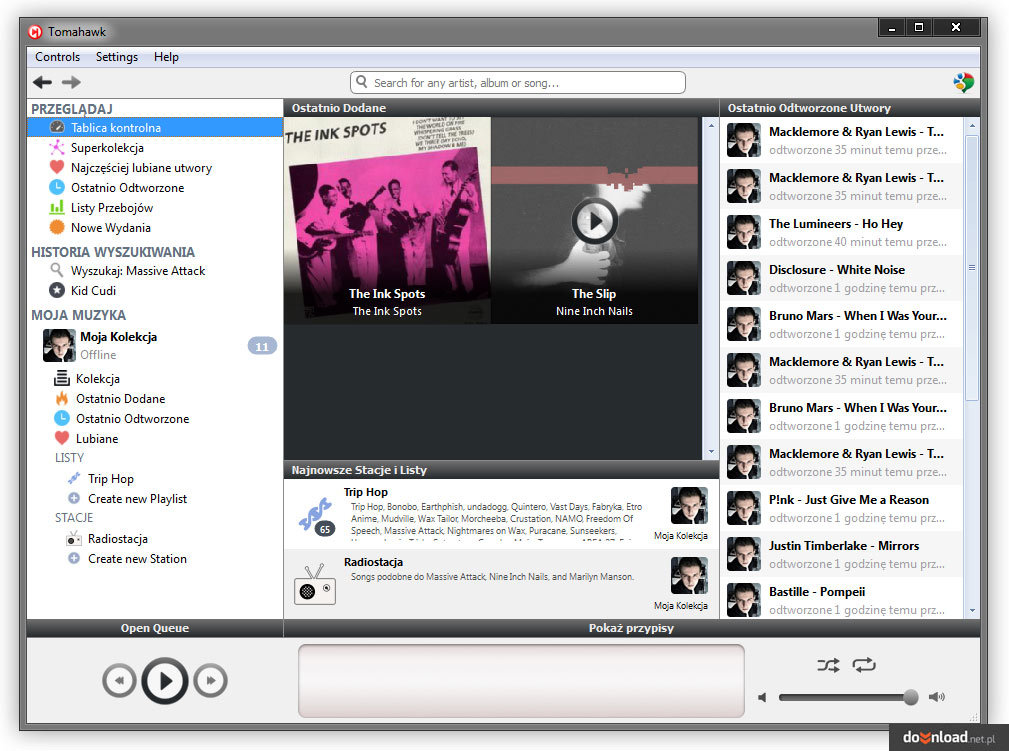1009x751 pixels.
Task: Skip to the next track
Action: (x=210, y=680)
